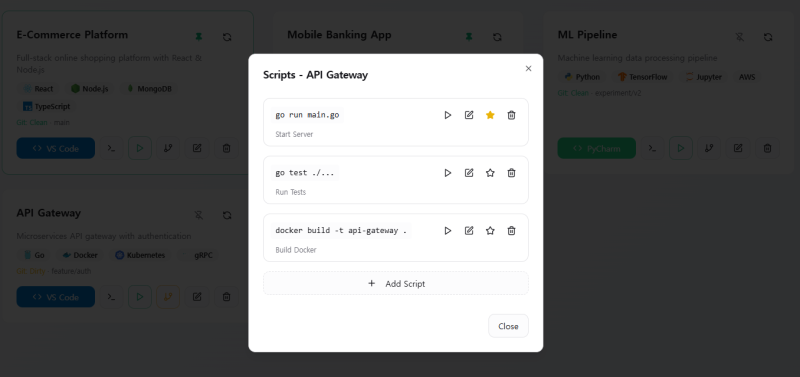Run the 'go run main.go' script
This screenshot has height=377, width=800.
click(x=447, y=115)
